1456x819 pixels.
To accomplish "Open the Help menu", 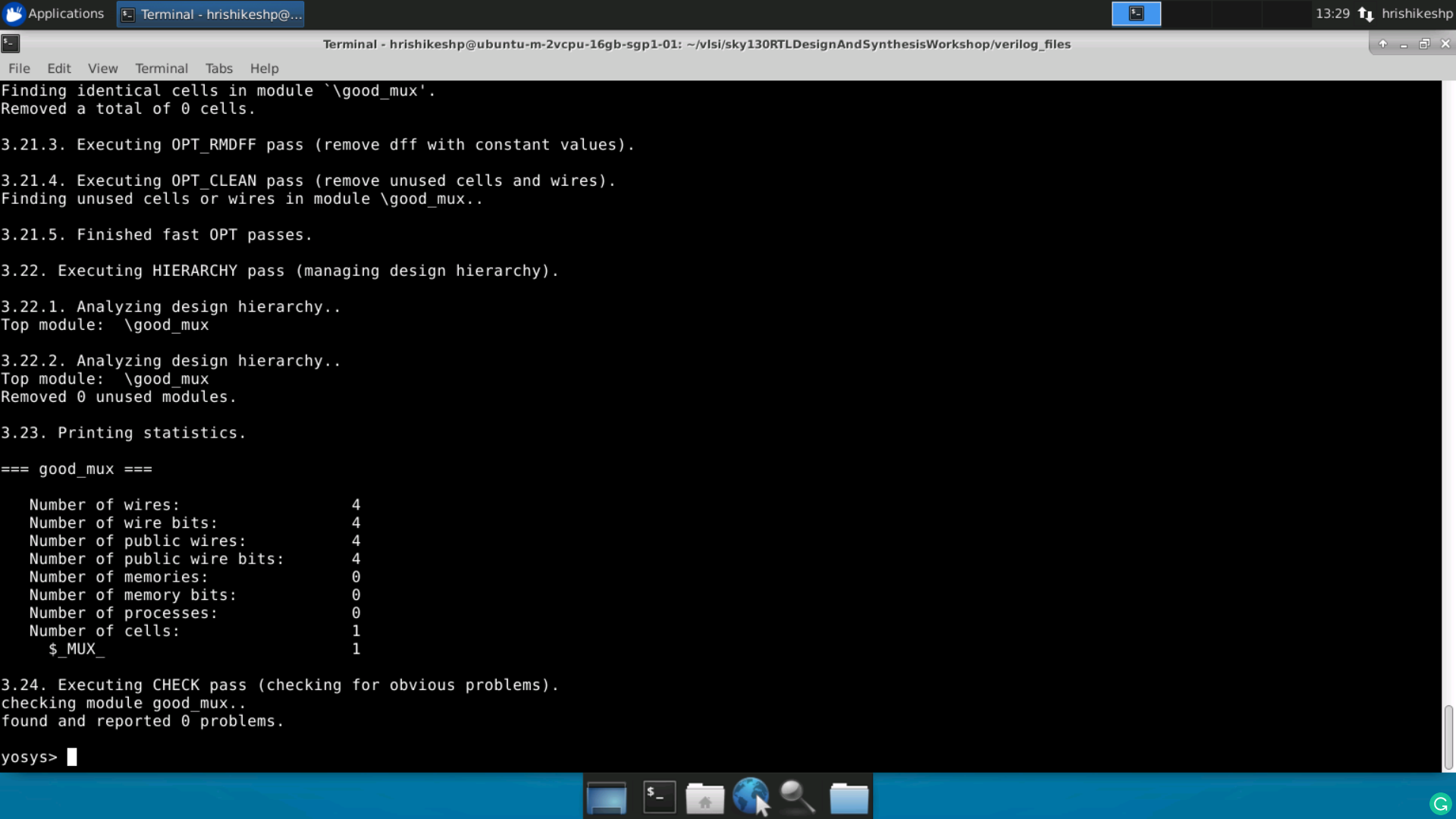I will [x=264, y=68].
